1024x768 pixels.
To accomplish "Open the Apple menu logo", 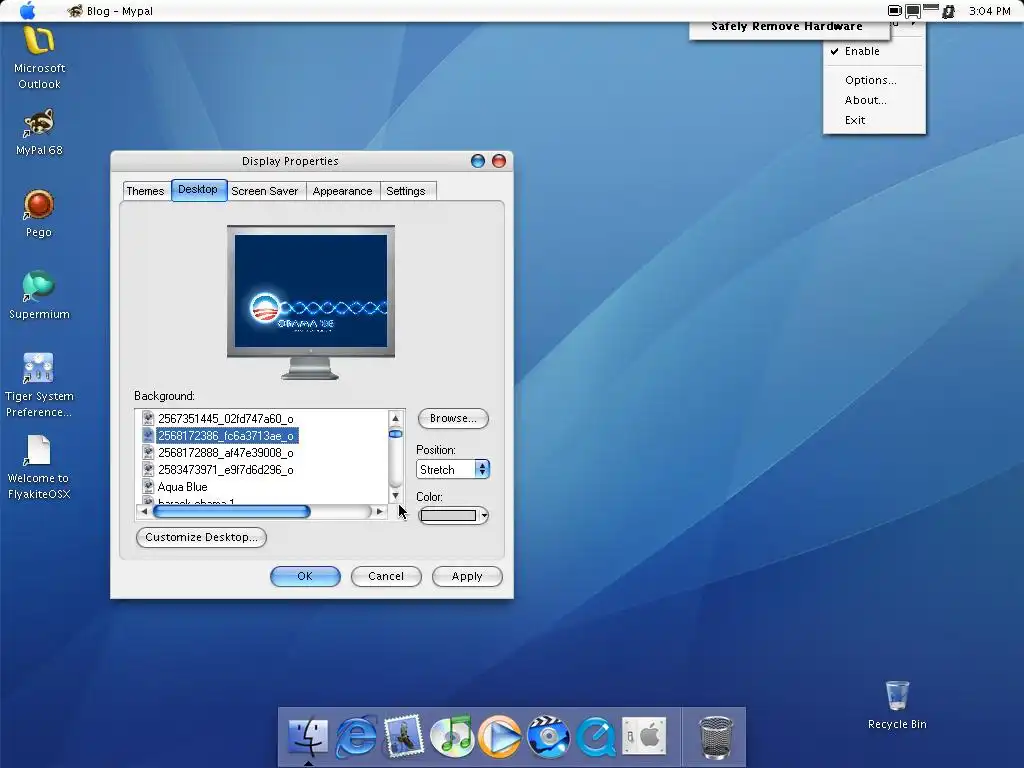I will pos(27,10).
